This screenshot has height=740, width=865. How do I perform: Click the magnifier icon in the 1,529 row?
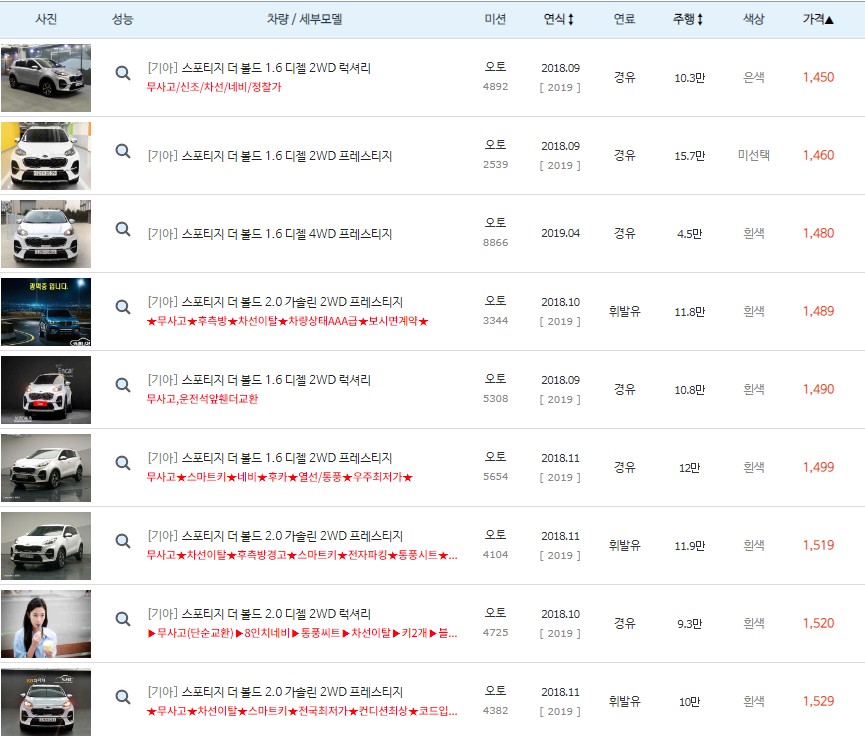pyautogui.click(x=122, y=697)
